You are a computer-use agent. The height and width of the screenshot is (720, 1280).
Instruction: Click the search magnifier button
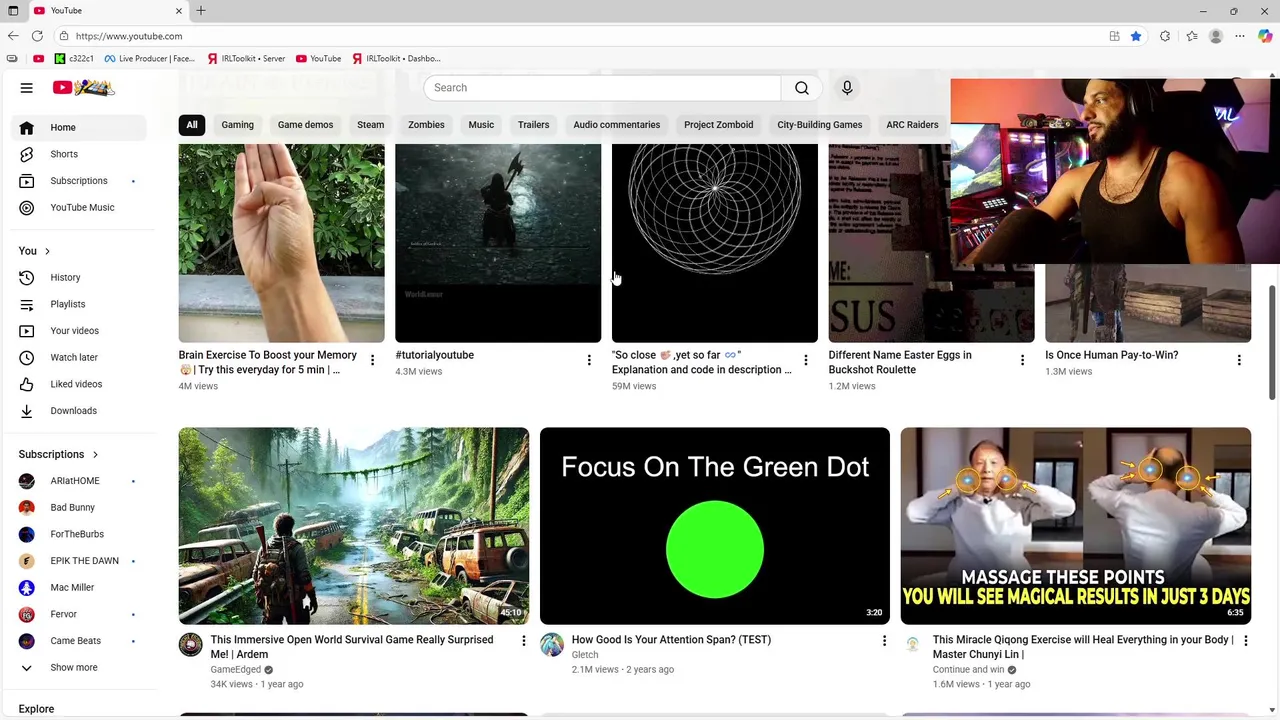pos(801,88)
